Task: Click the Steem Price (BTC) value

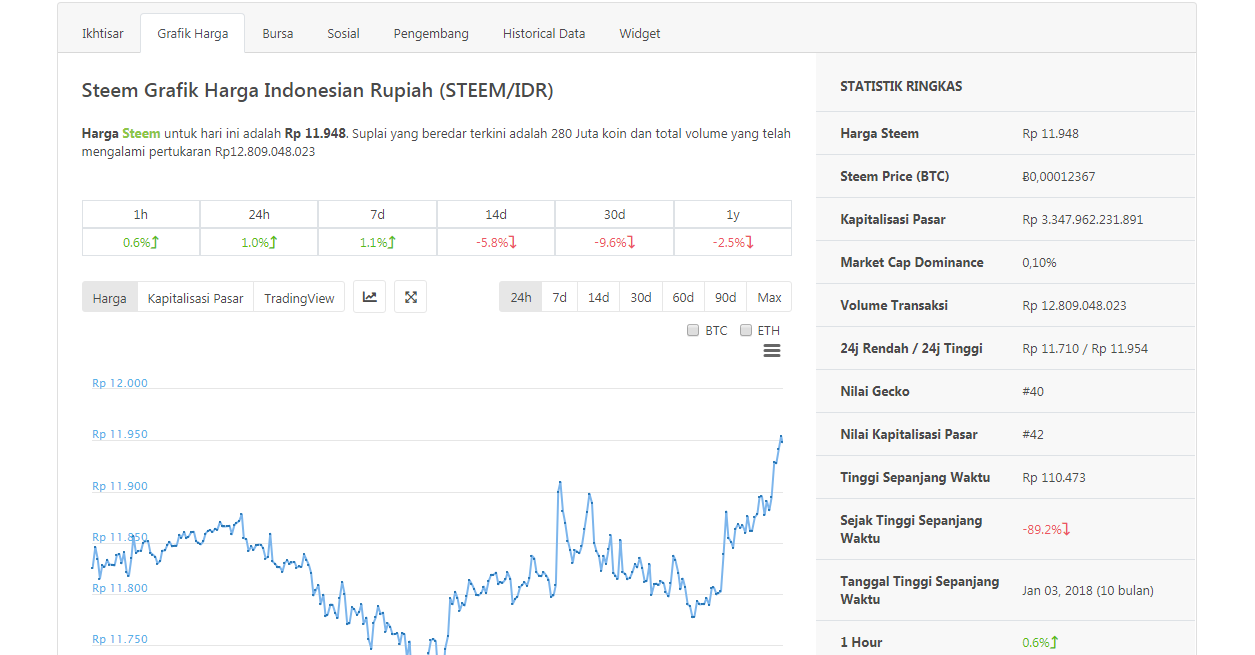Action: tap(1059, 176)
